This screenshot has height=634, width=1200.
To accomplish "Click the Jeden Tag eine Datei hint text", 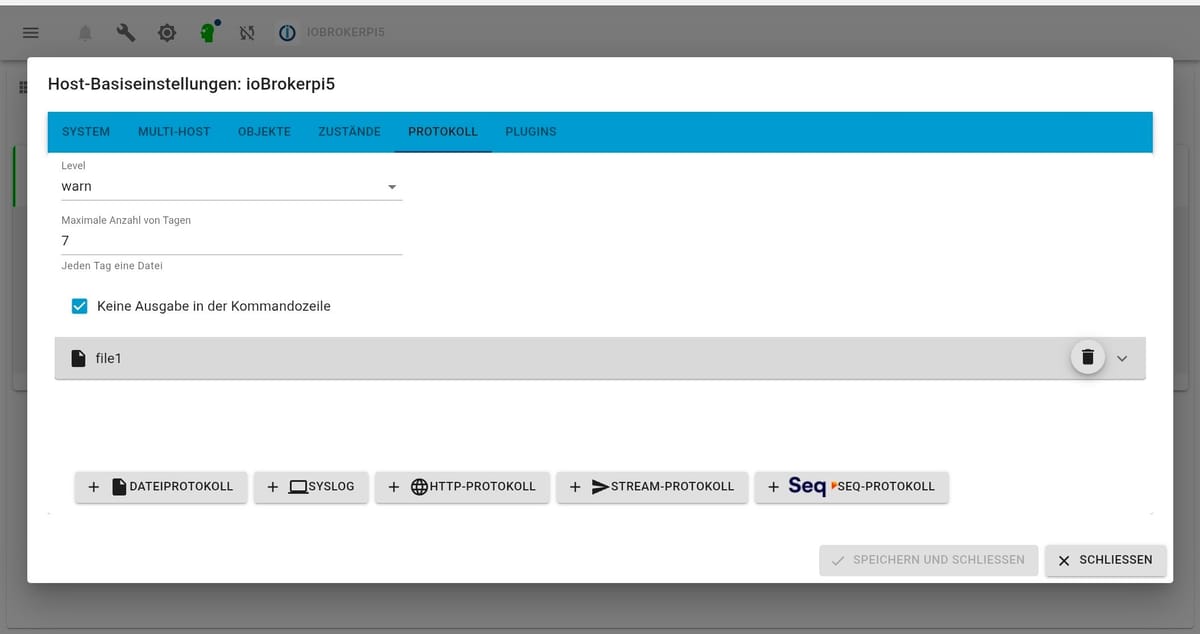I will point(112,266).
